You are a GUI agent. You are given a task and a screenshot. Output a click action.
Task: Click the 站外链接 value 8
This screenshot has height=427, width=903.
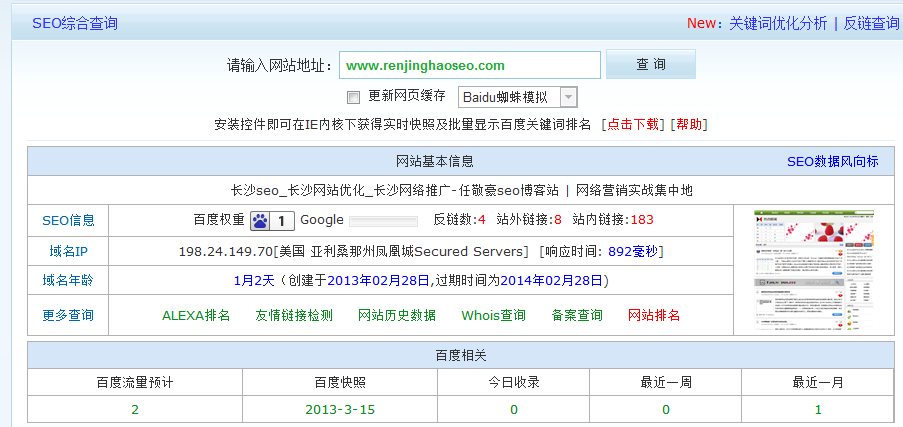pyautogui.click(x=557, y=220)
